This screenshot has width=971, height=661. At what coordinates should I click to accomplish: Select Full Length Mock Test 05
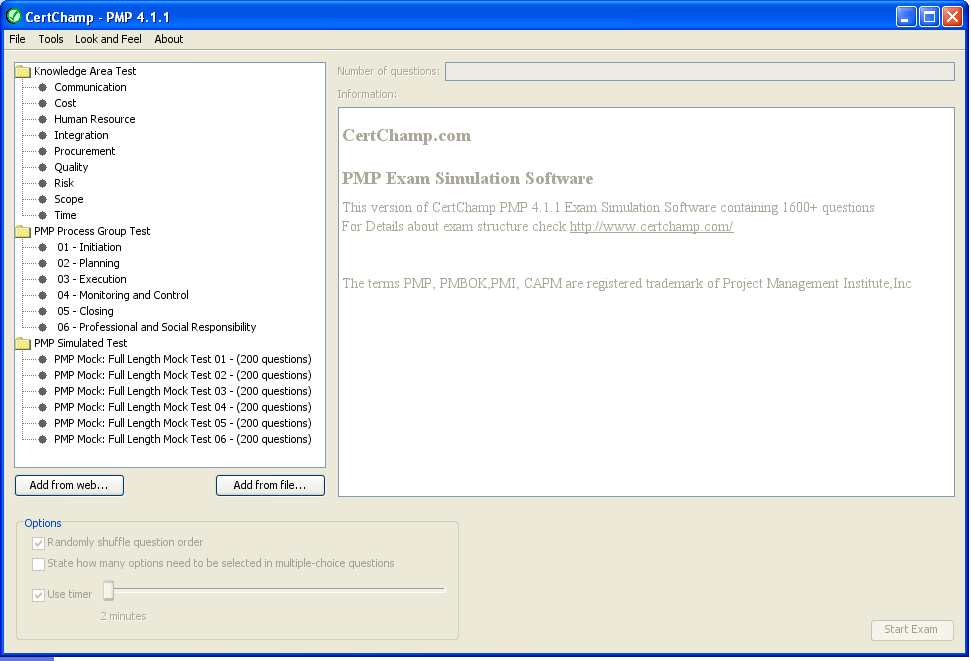pos(182,423)
